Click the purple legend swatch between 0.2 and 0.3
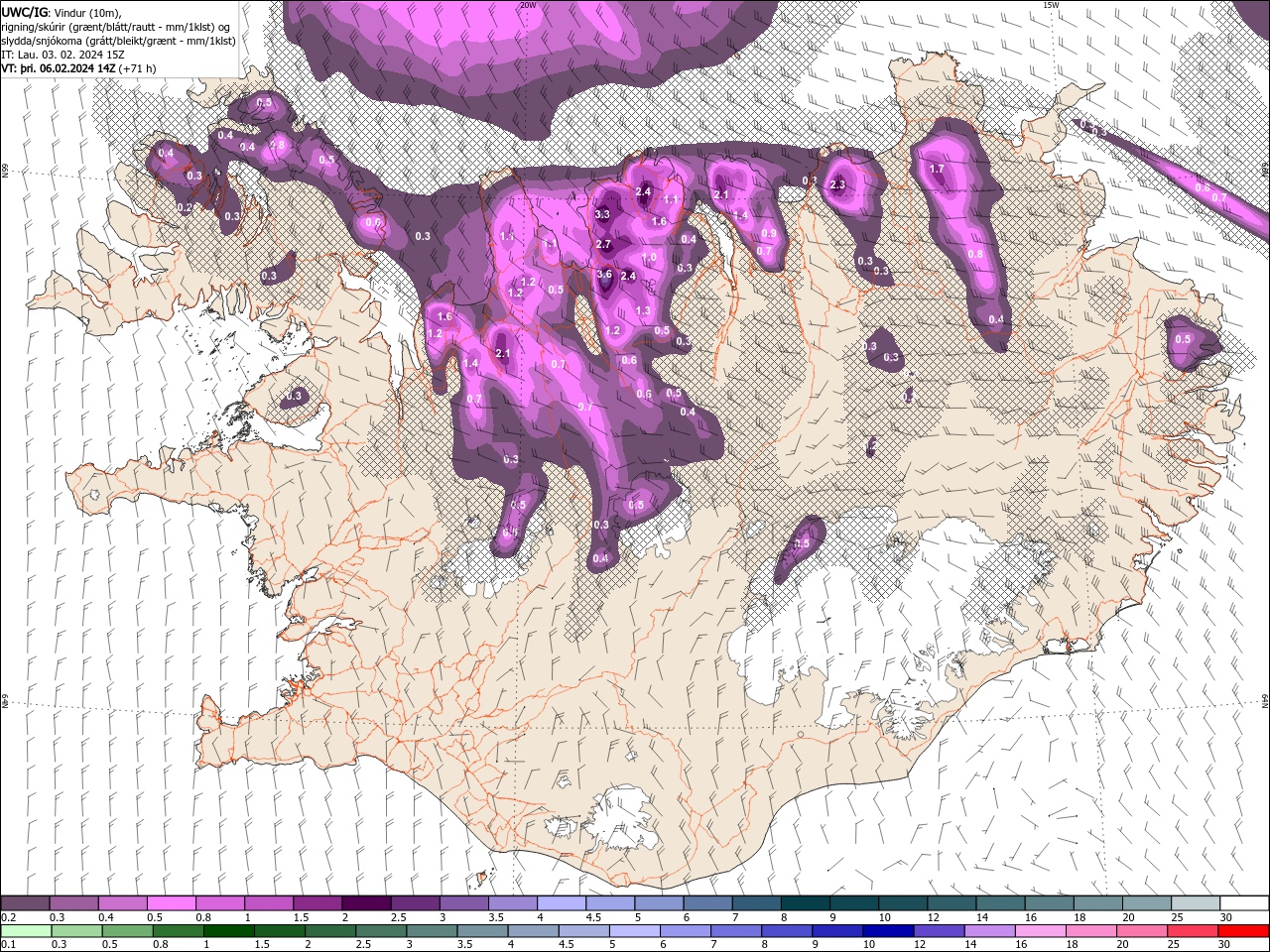The image size is (1270, 952). point(26,903)
